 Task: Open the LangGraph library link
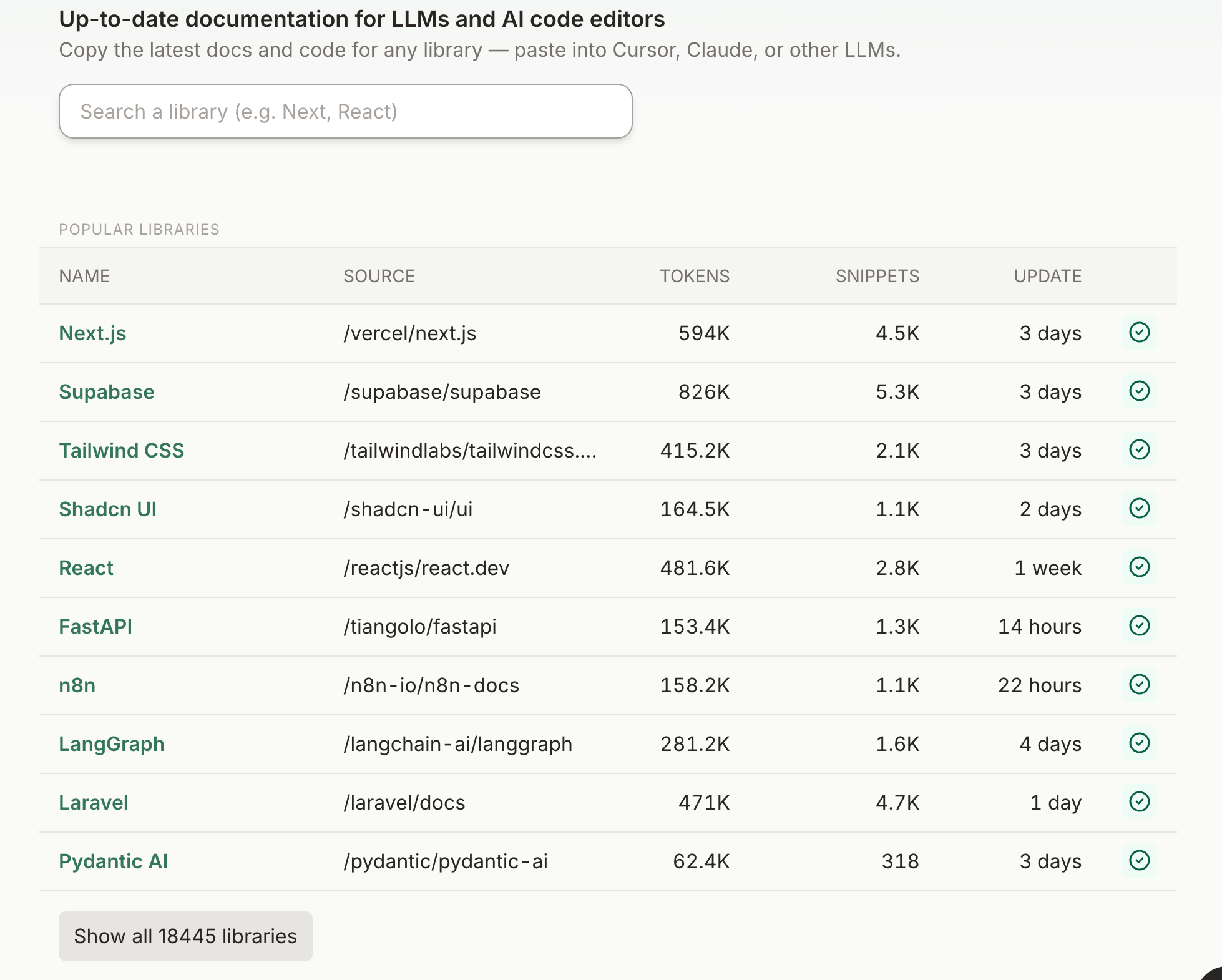click(112, 744)
